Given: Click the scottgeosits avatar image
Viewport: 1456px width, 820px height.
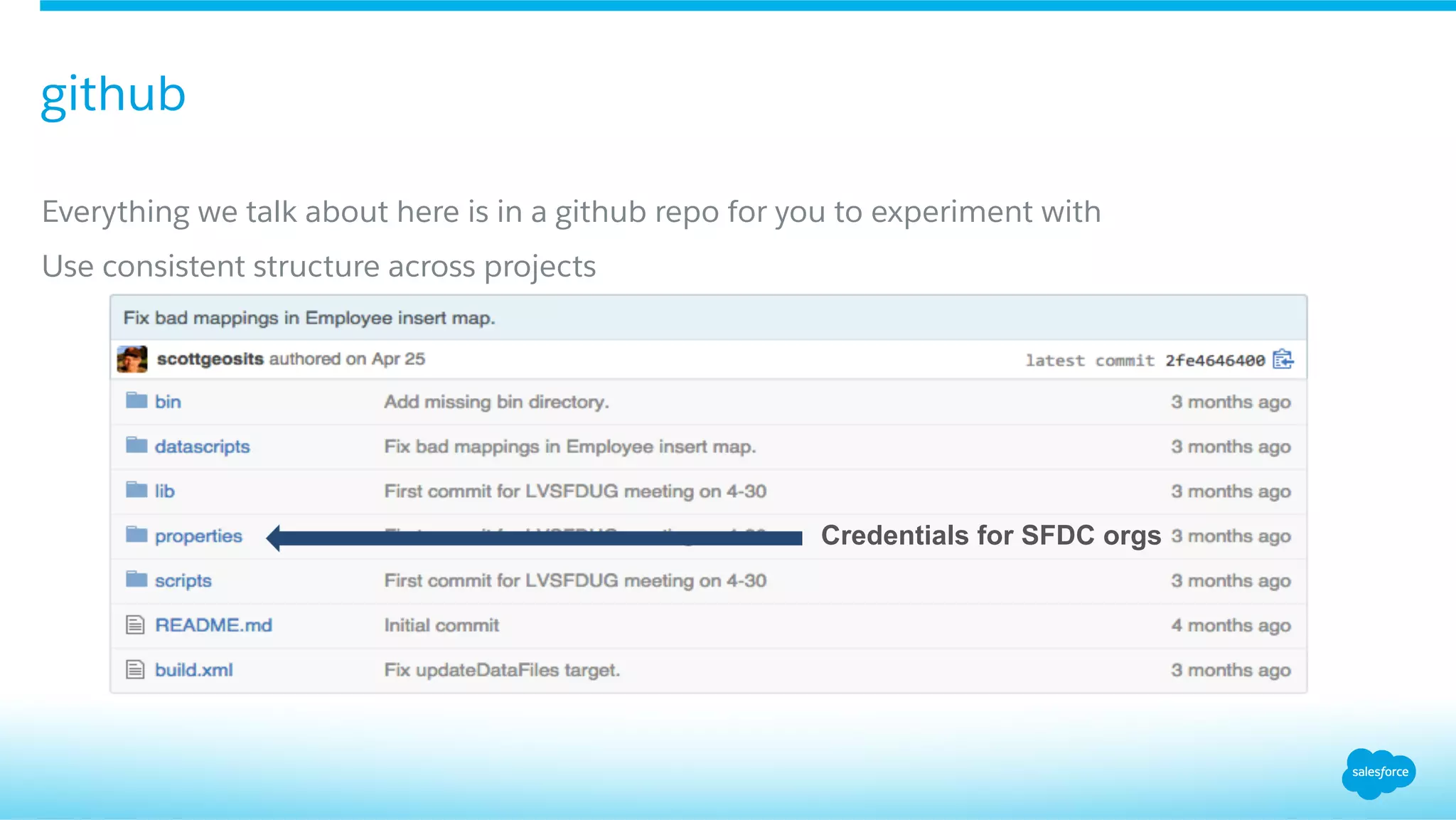Looking at the screenshot, I should 132,359.
